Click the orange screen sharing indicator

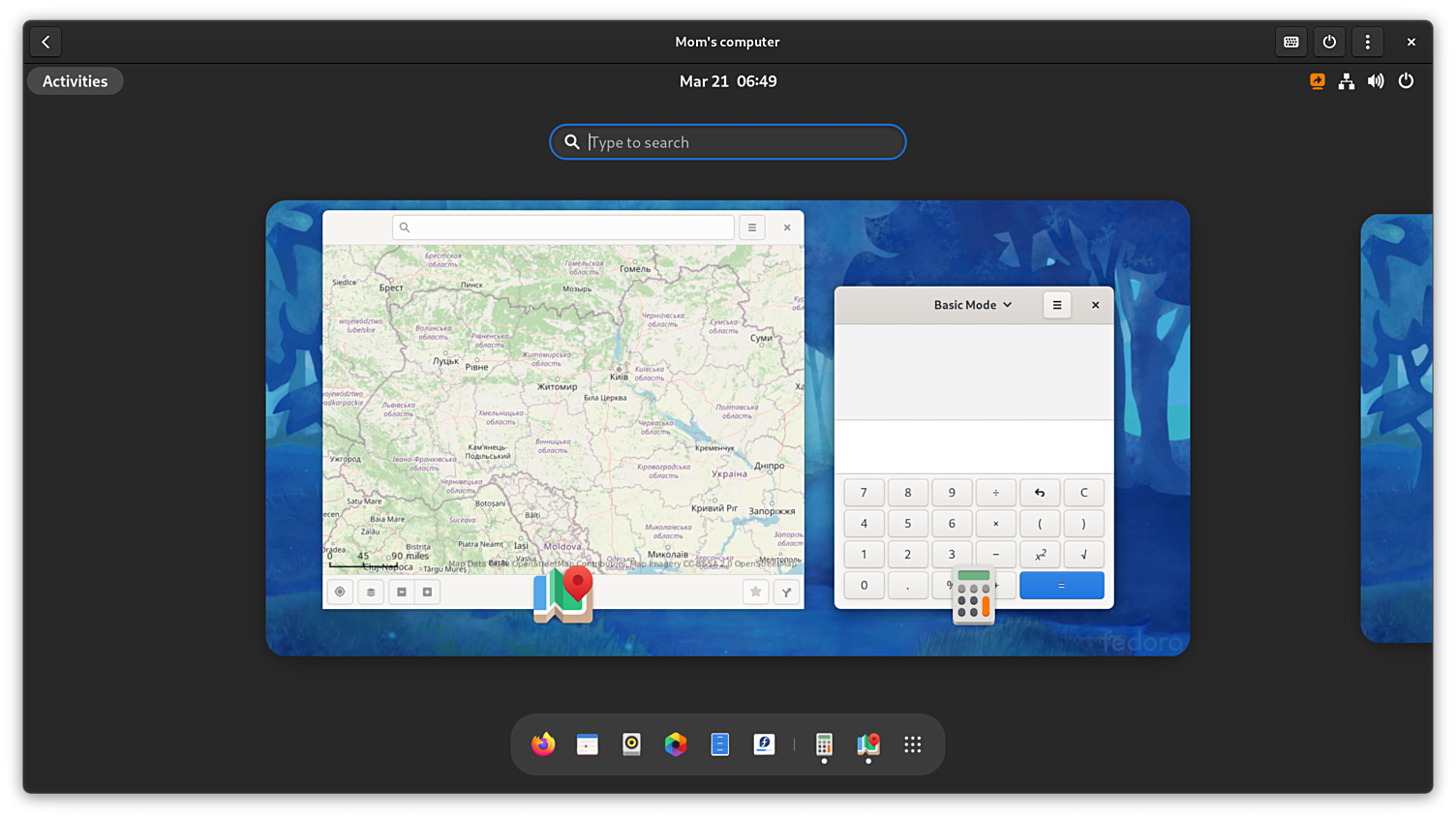(x=1318, y=81)
